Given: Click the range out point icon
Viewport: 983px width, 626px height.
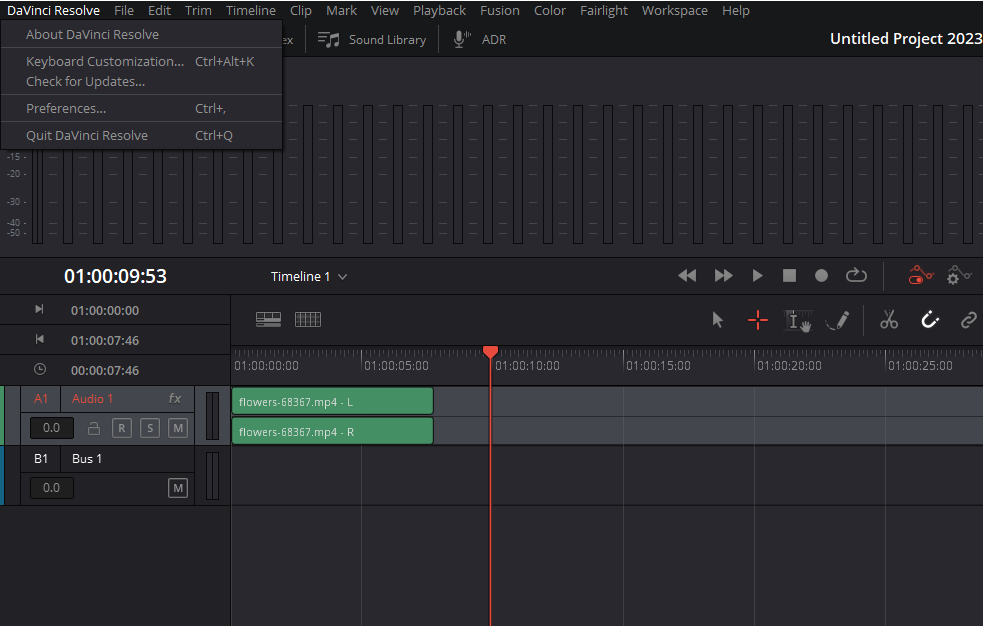Looking at the screenshot, I should click(x=39, y=339).
